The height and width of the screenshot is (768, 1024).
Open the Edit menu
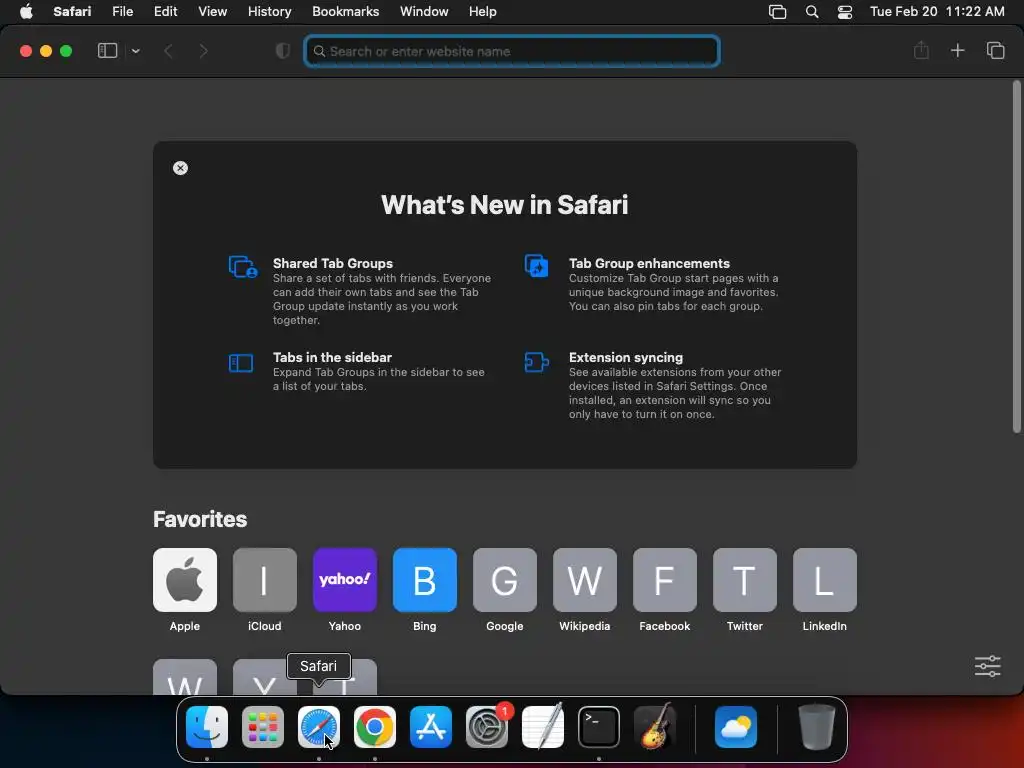coord(165,11)
